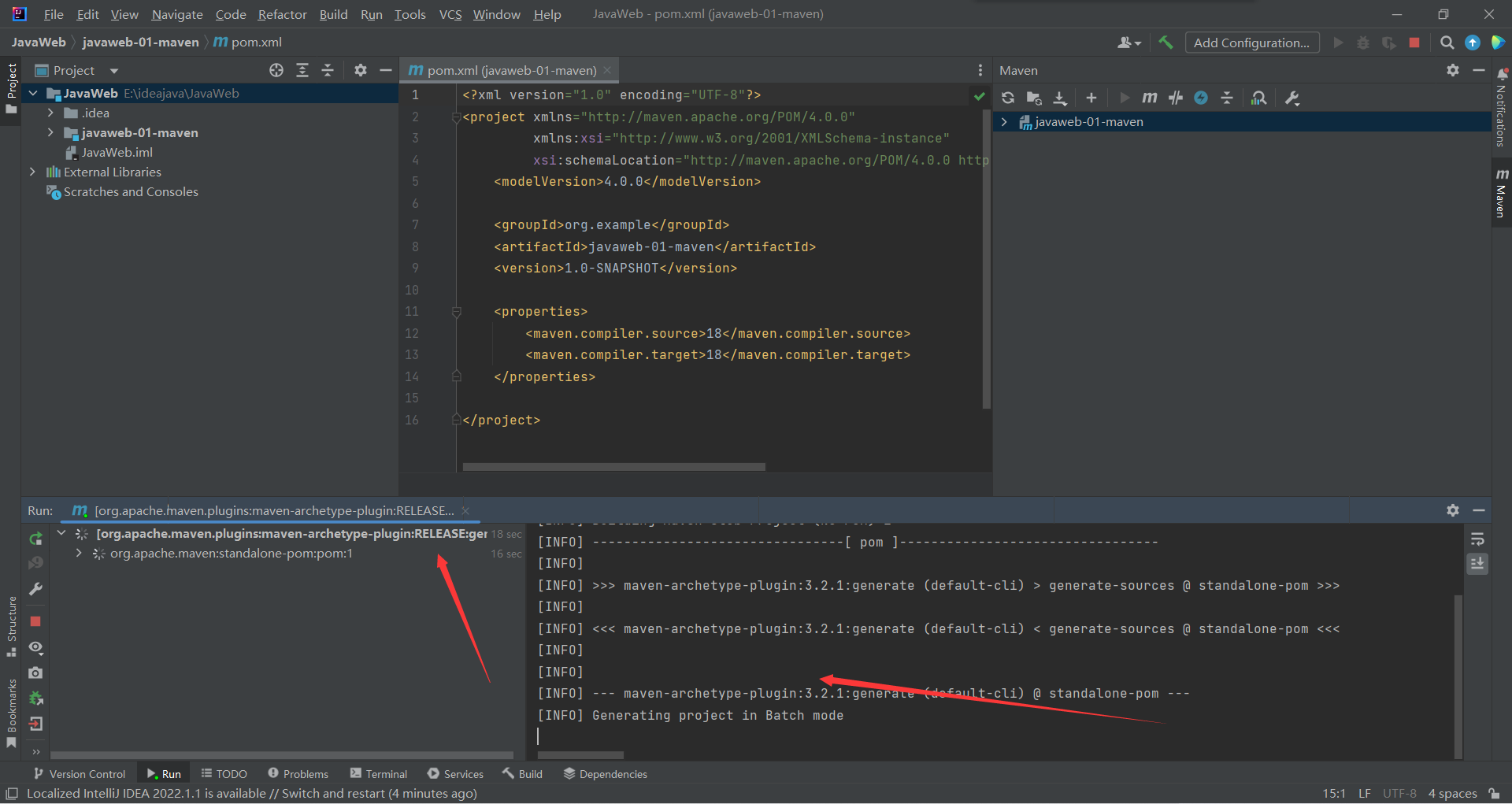1512x804 pixels.
Task: Add a Maven project with plus icon
Action: [1091, 98]
